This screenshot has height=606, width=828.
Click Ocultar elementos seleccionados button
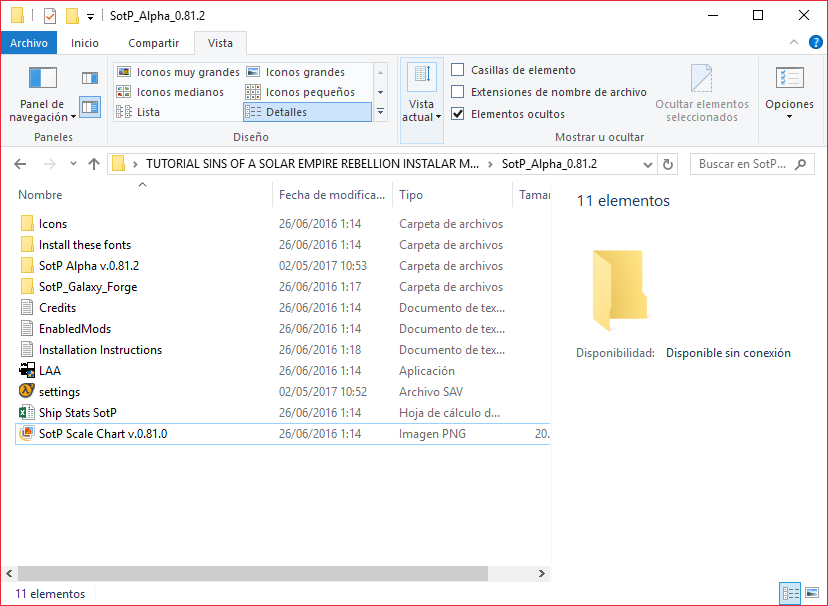pos(702,94)
